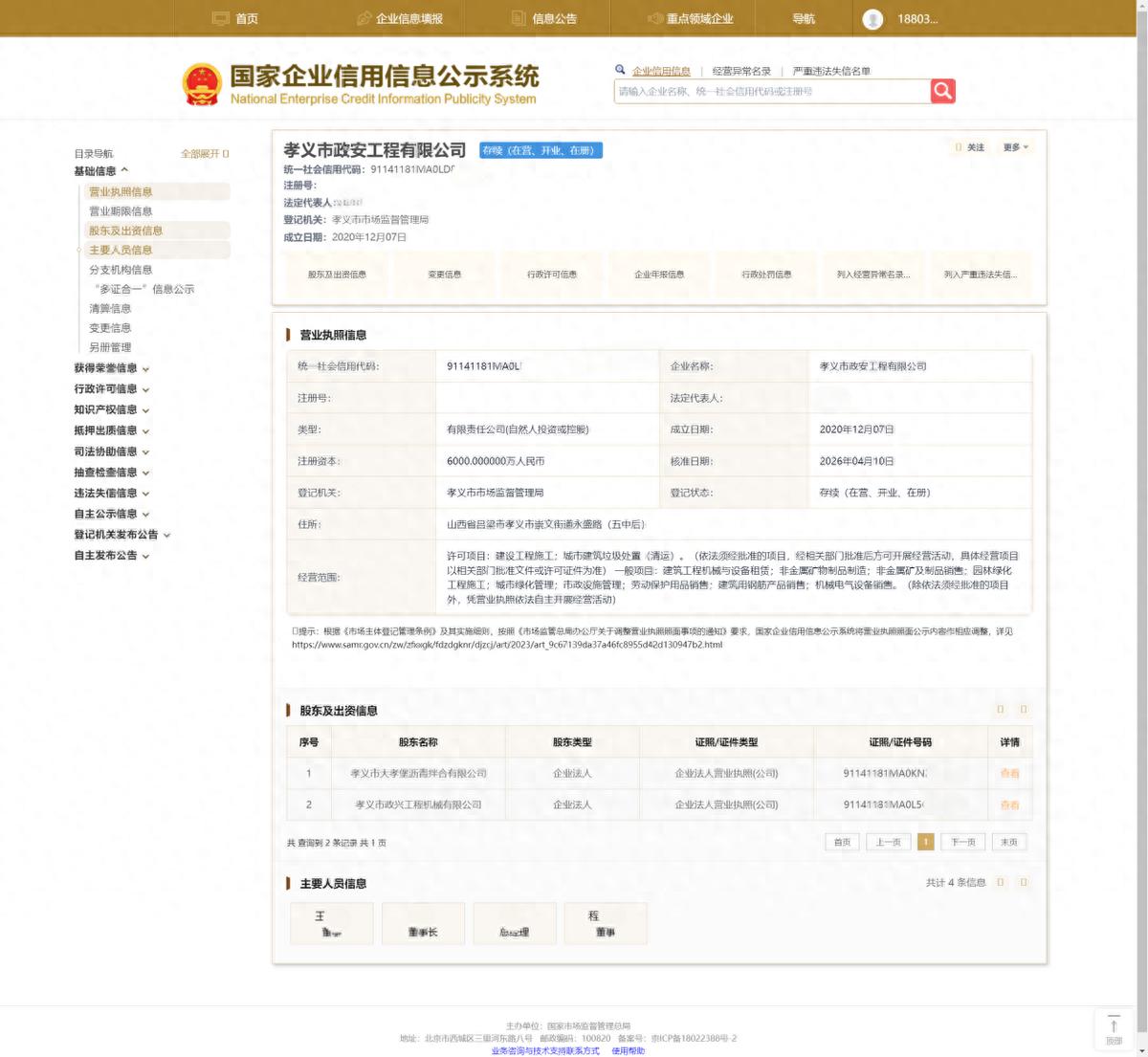Click the national emblem logo icon

(202, 84)
